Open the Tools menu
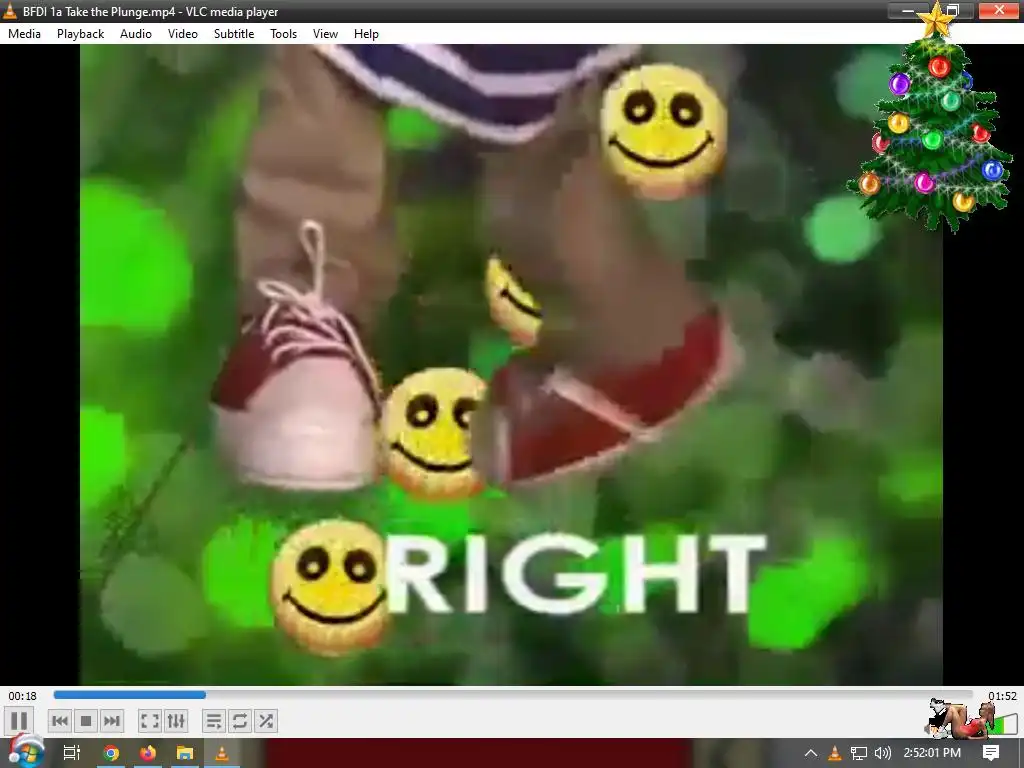Screen dimensions: 1024x768 coord(283,34)
